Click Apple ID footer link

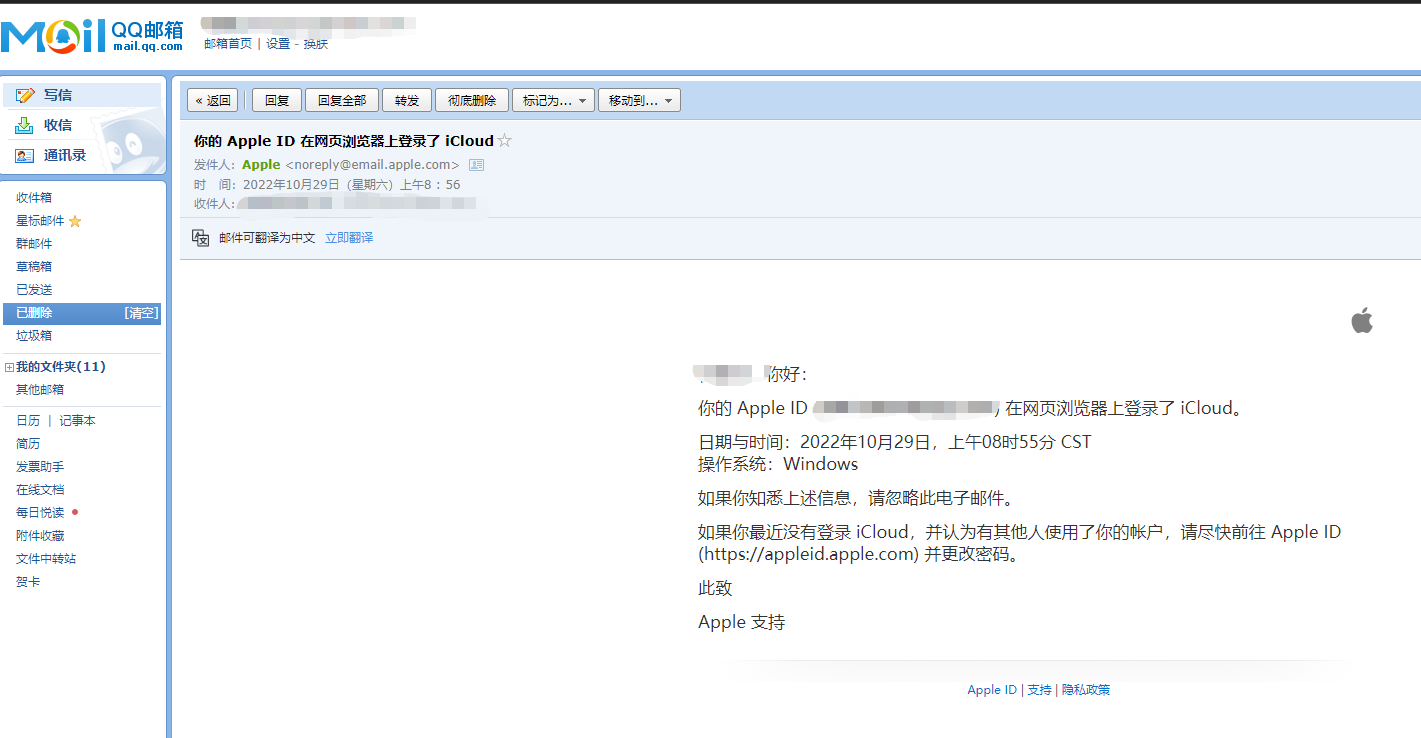tap(992, 690)
